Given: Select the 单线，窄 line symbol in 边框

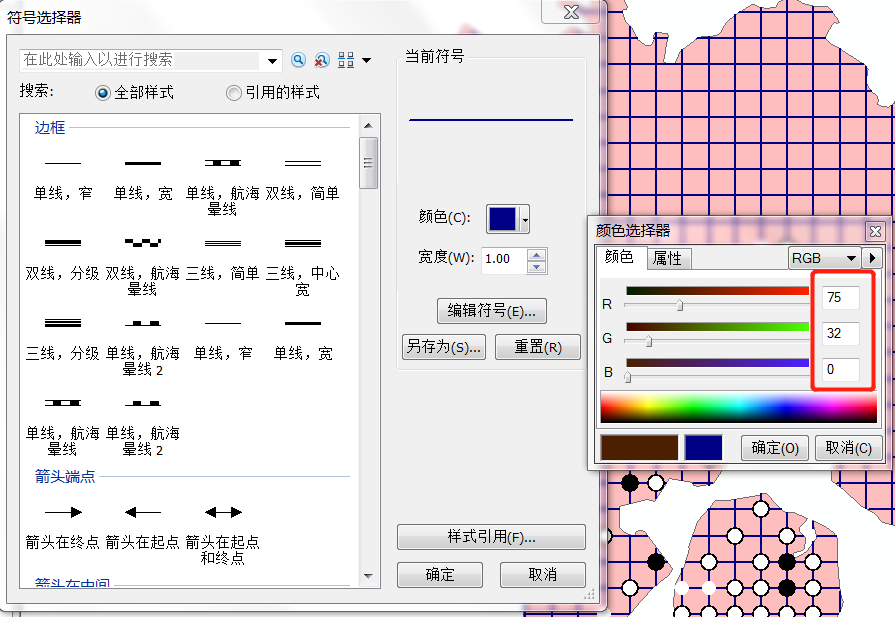Looking at the screenshot, I should point(62,163).
